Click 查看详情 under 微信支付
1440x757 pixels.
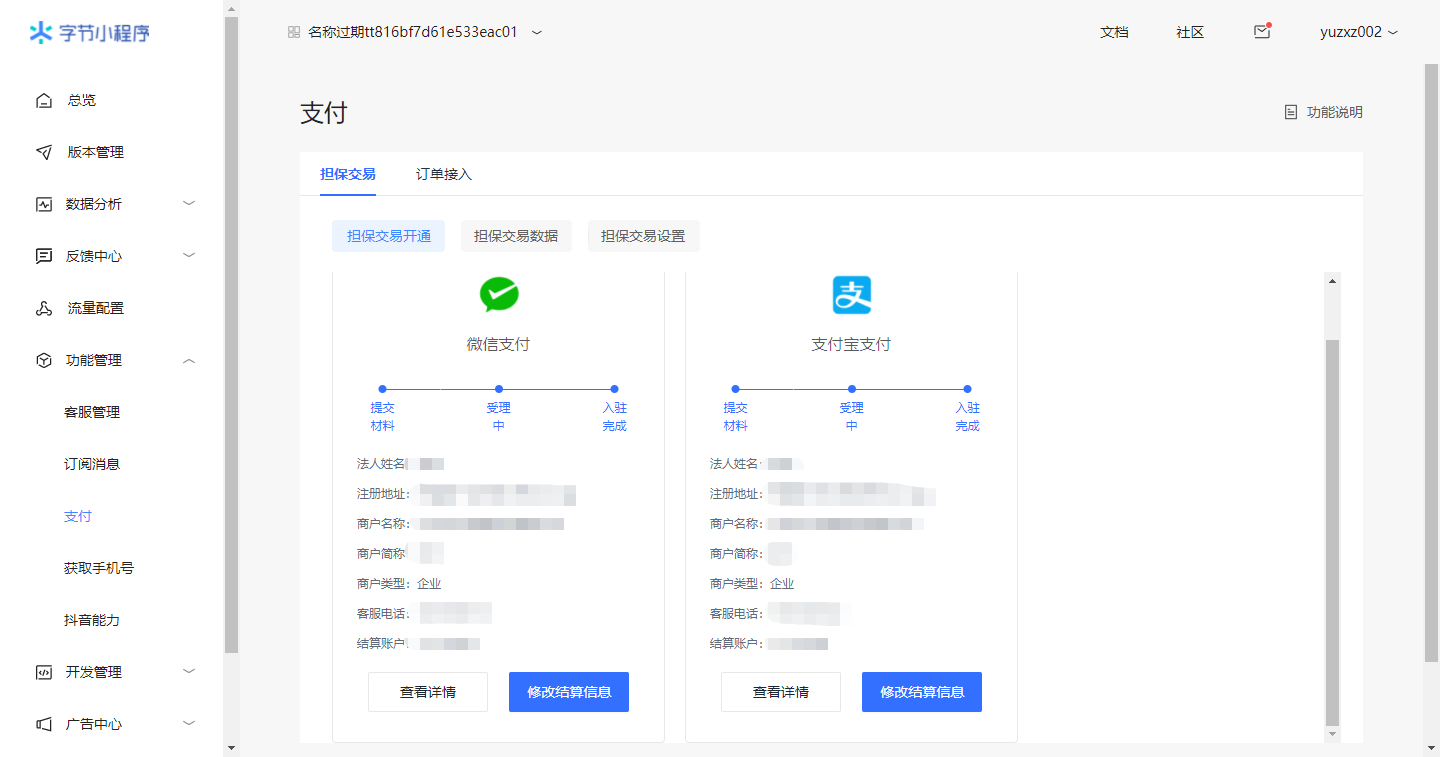(428, 692)
